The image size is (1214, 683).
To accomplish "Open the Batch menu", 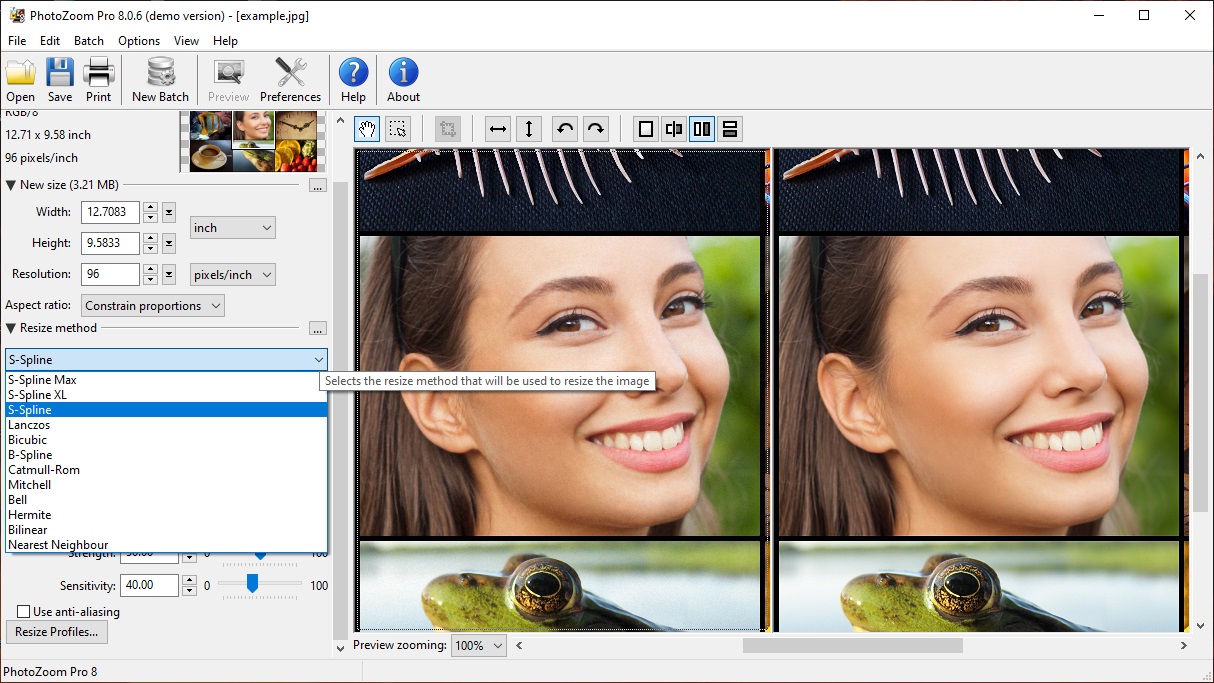I will [x=89, y=41].
